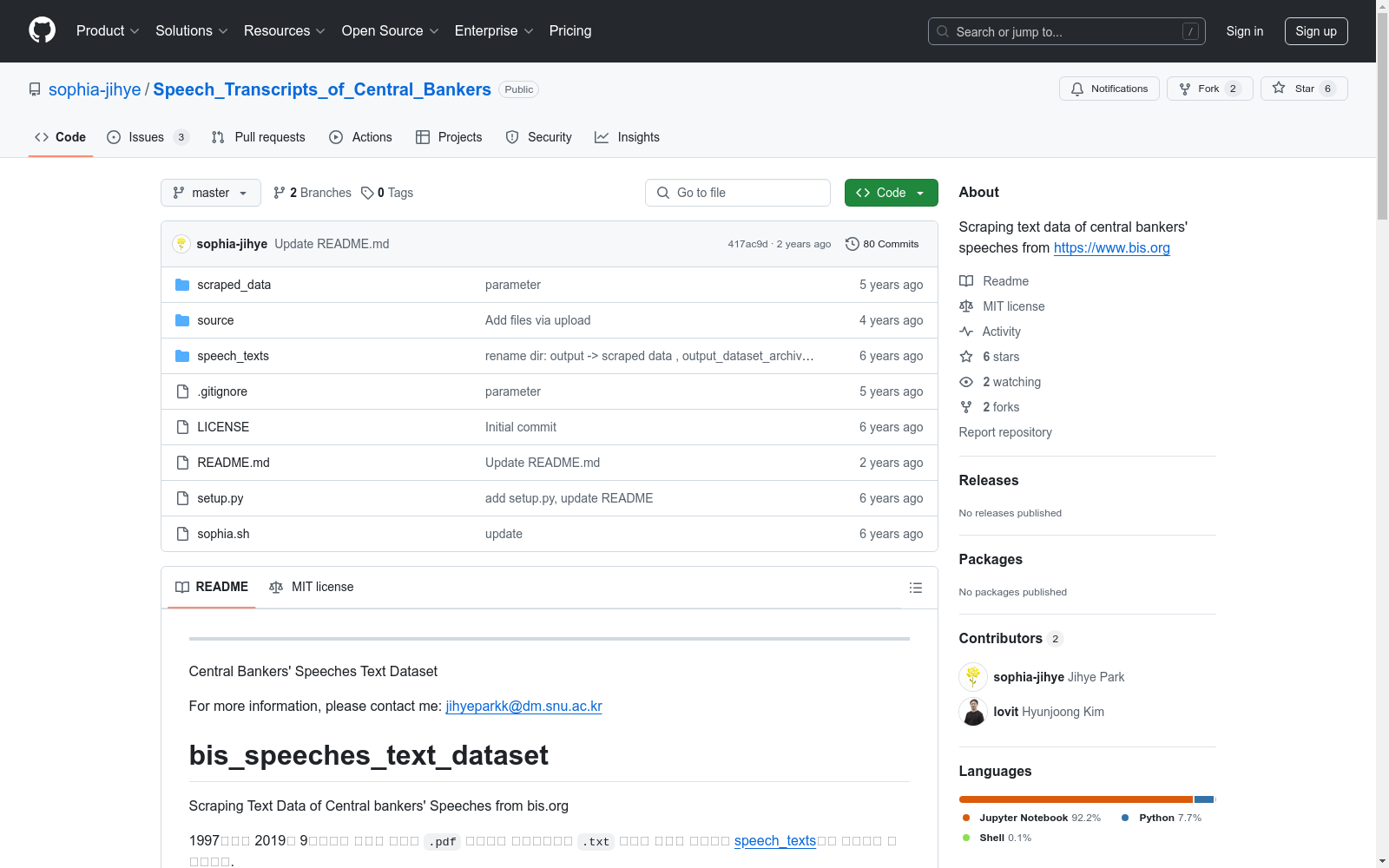Click the tag icon next to Tags
The width and height of the screenshot is (1389, 868).
367,193
